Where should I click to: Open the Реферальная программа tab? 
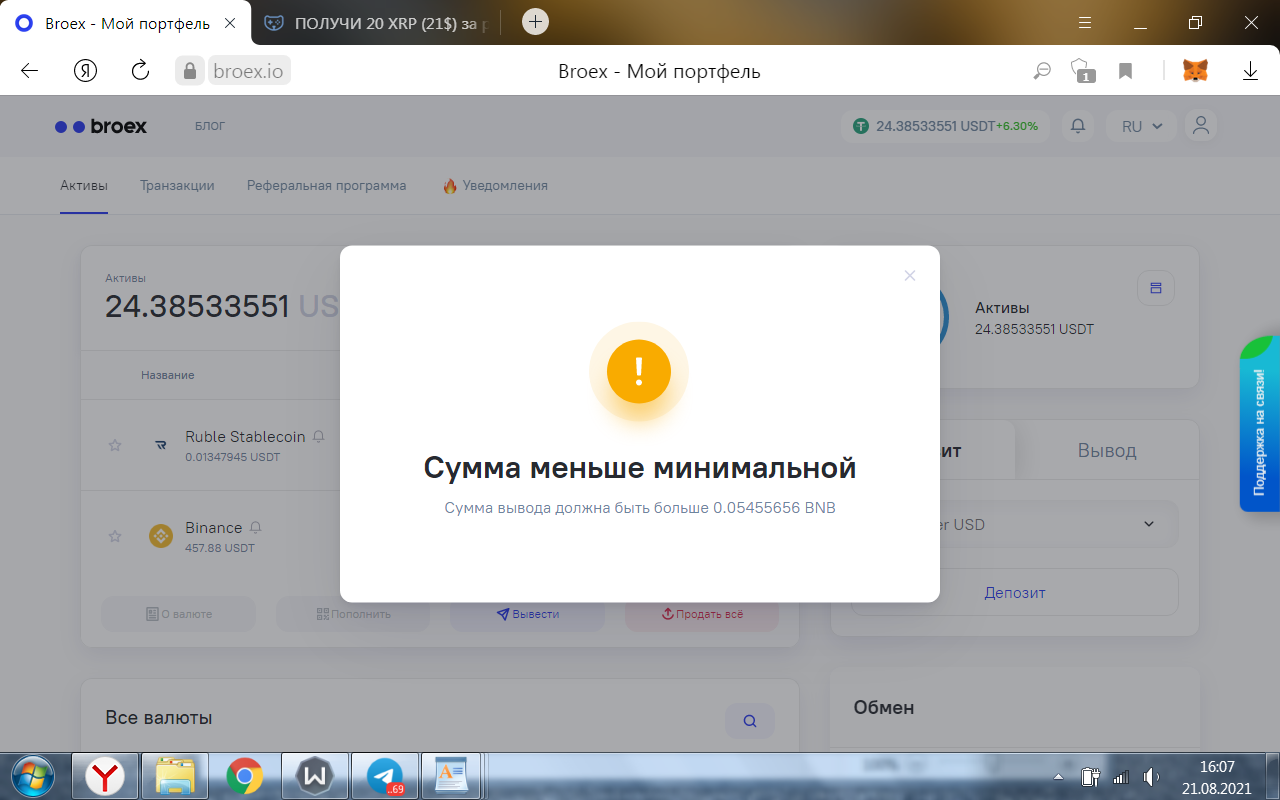(x=327, y=185)
